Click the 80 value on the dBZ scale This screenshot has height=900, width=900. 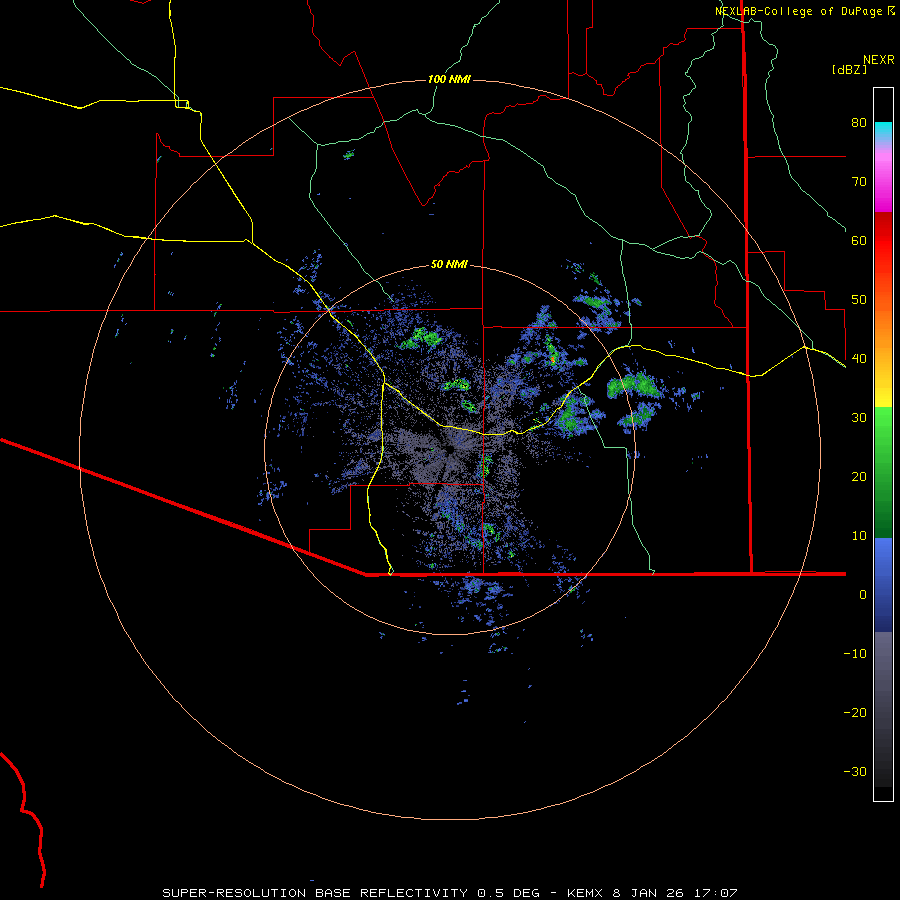[x=859, y=123]
